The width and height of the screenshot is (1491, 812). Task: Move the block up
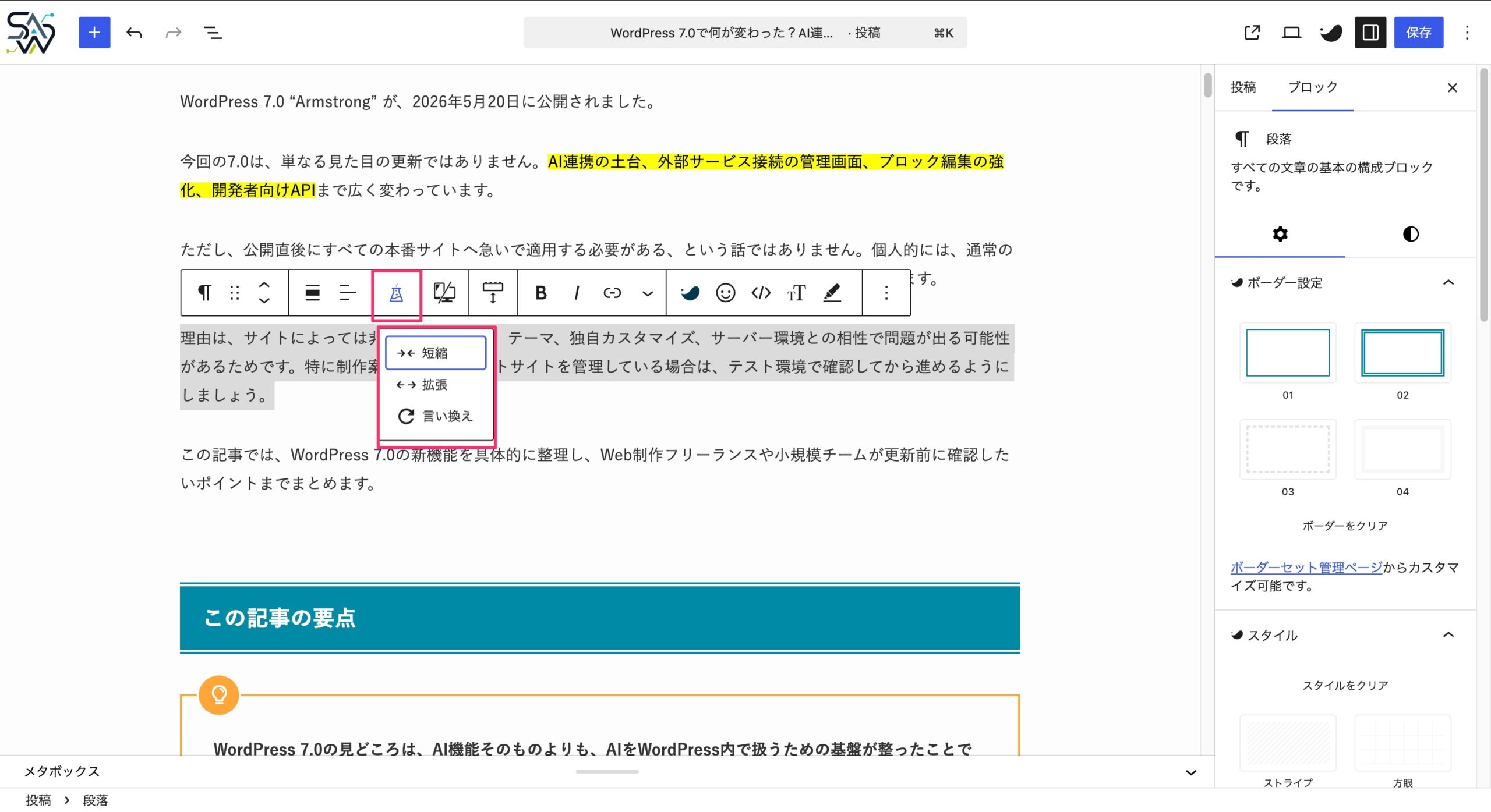pyautogui.click(x=264, y=285)
